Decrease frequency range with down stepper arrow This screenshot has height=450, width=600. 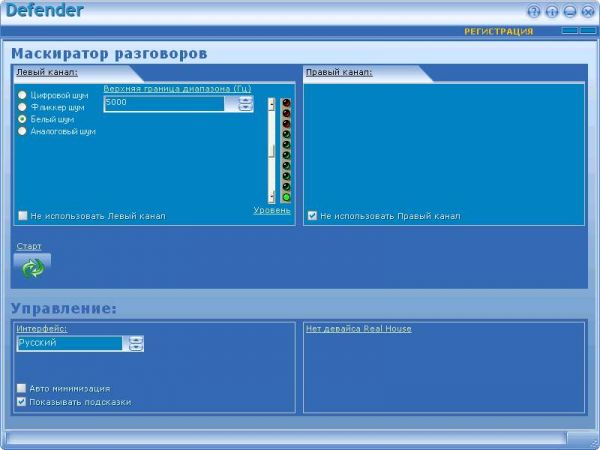(245, 108)
